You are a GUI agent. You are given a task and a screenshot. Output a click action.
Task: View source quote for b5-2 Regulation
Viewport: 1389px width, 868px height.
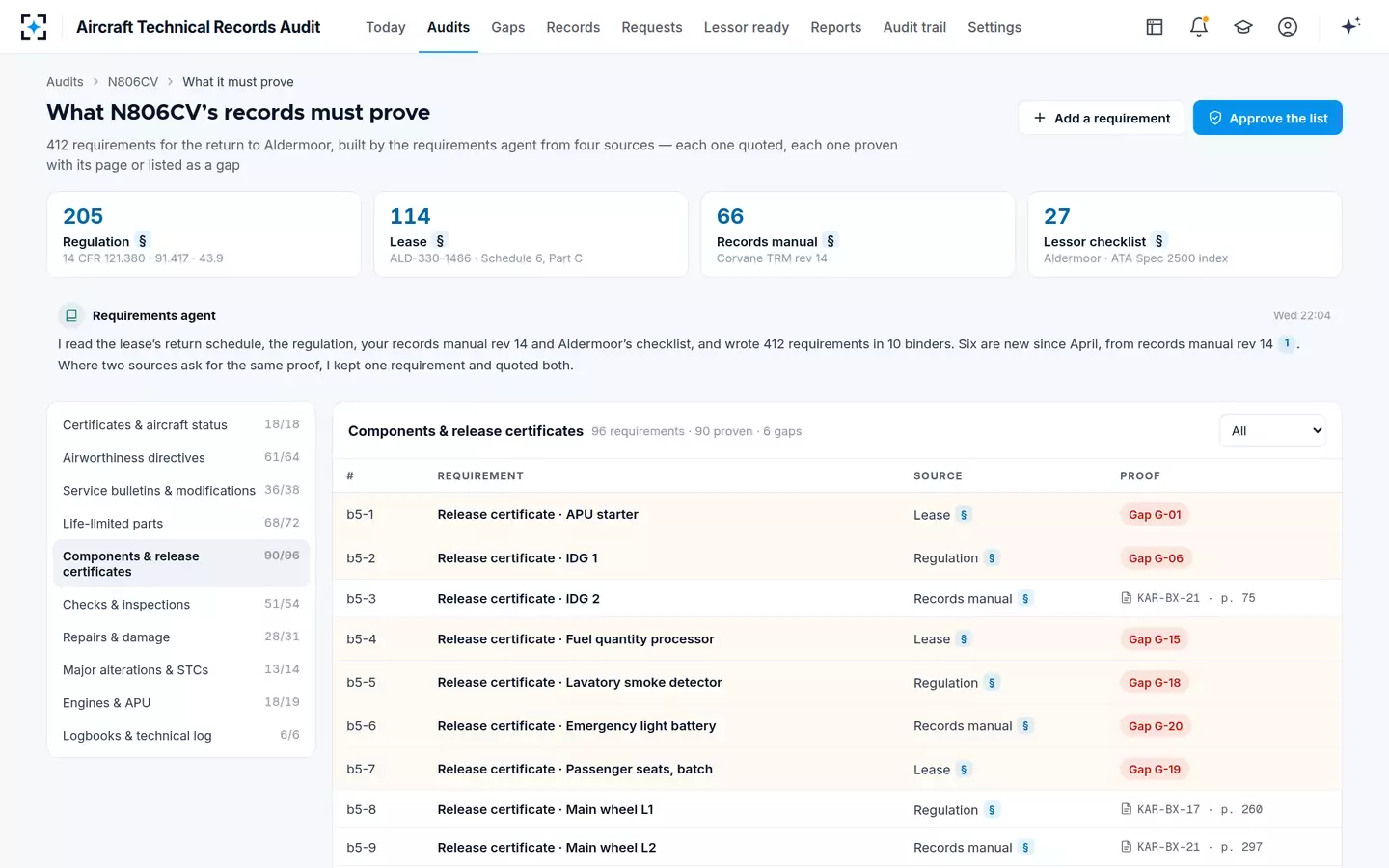coord(992,558)
